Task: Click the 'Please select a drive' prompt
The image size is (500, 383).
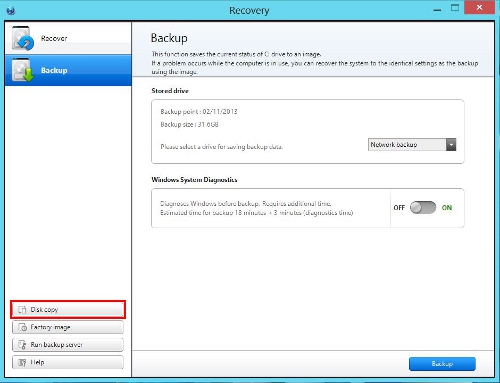Action: coord(222,146)
